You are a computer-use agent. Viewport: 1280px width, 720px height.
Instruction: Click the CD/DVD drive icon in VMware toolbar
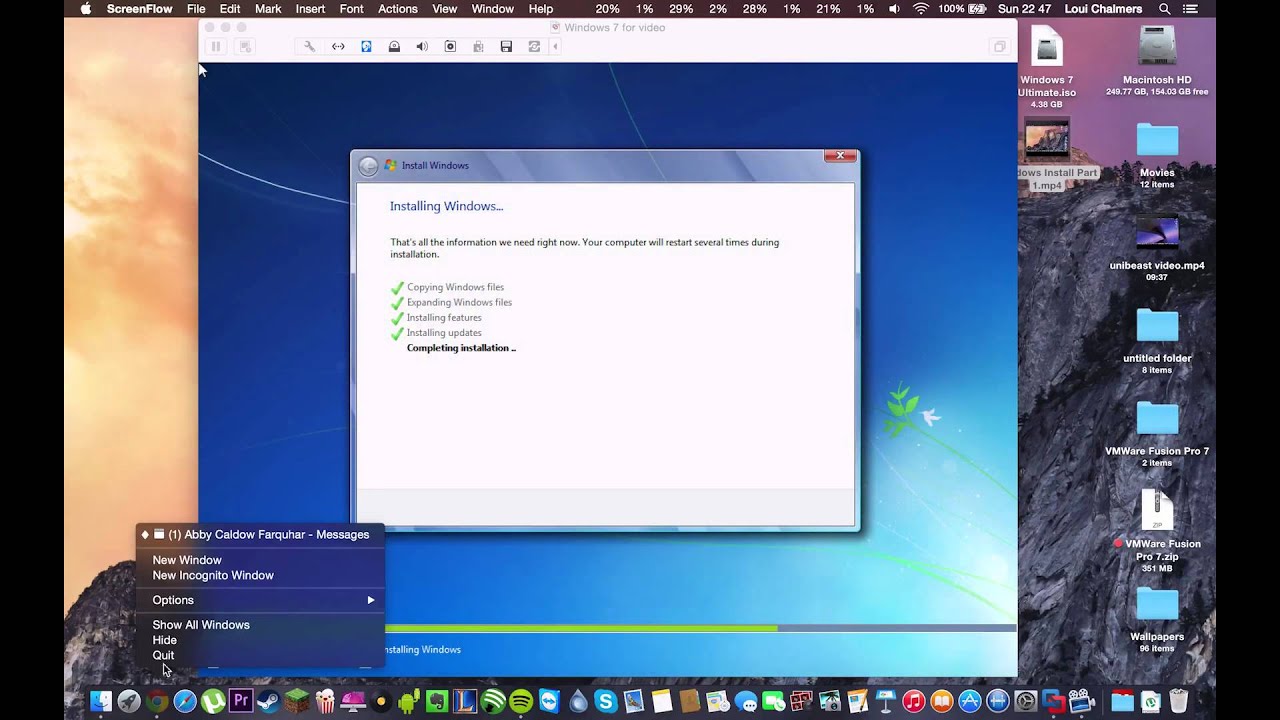(394, 46)
